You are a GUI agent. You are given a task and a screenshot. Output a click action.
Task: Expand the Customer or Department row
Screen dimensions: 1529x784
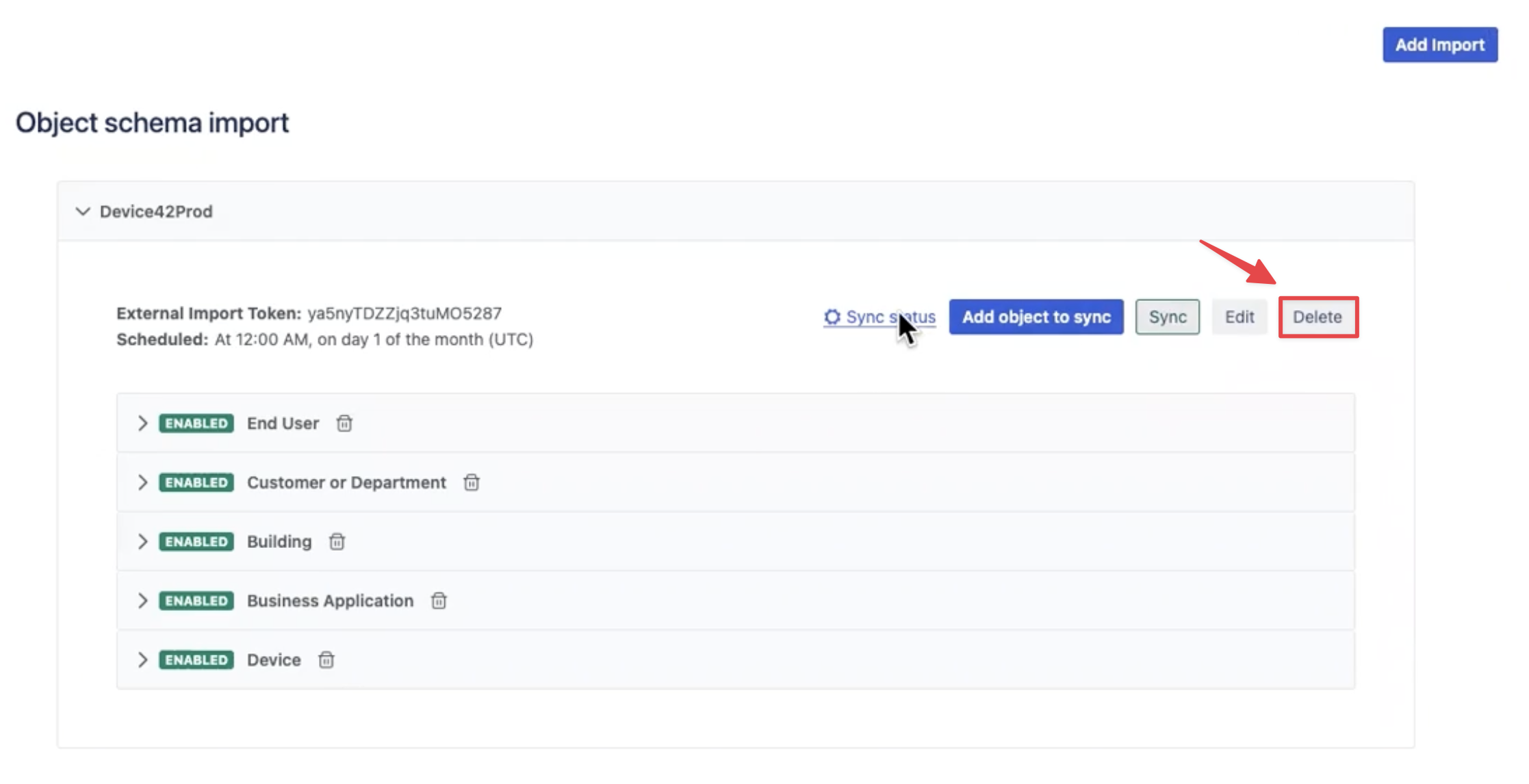142,482
